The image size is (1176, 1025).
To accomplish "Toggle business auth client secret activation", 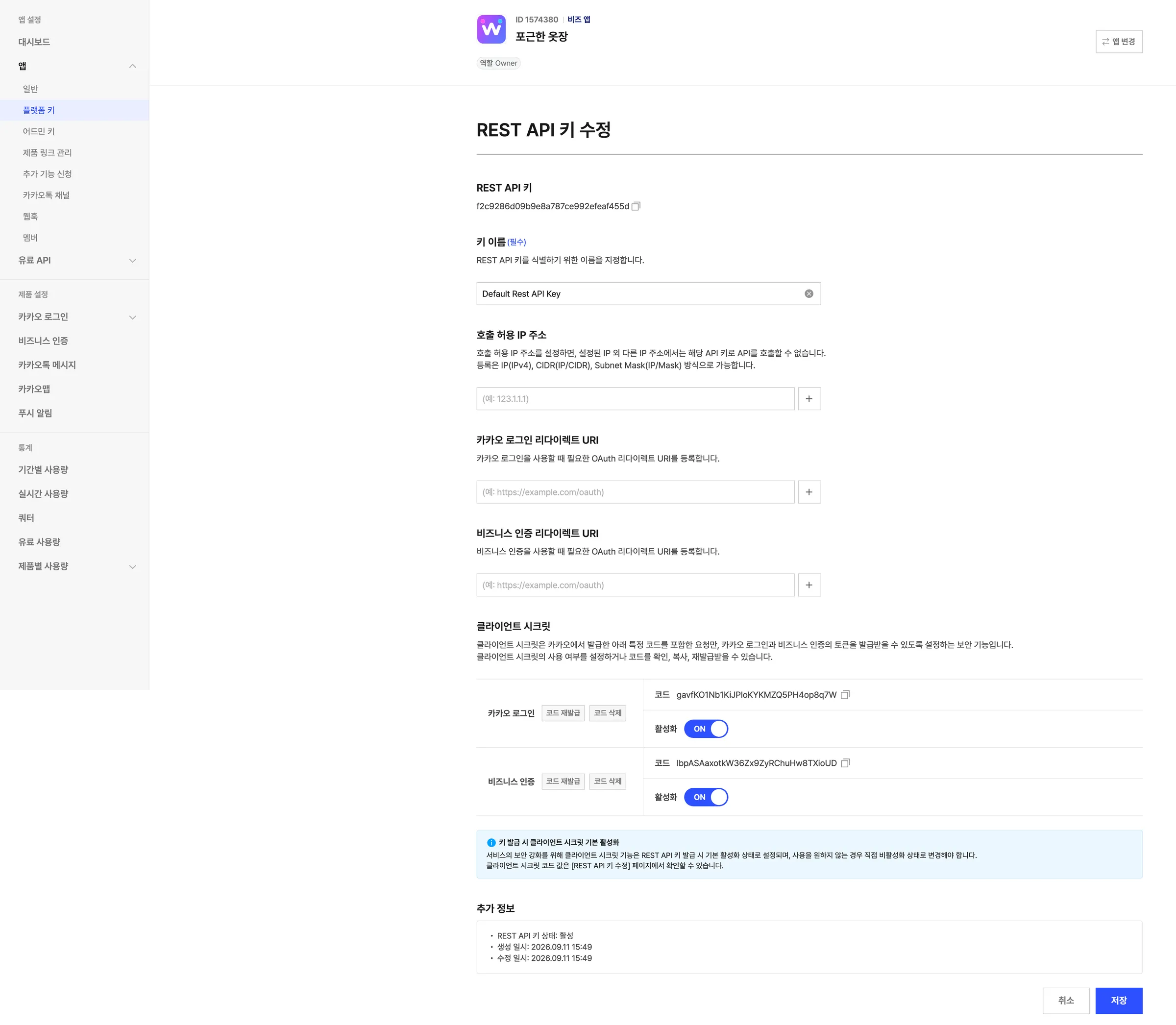I will [x=706, y=797].
